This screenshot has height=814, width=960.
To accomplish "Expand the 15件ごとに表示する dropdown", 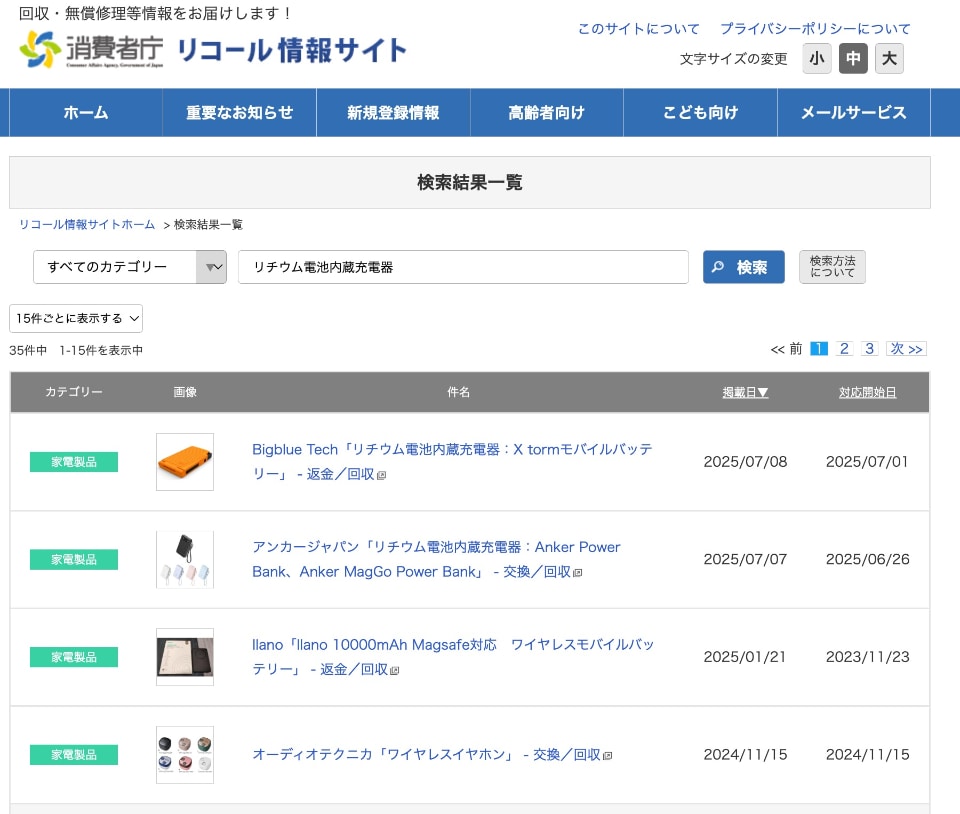I will click(x=76, y=318).
